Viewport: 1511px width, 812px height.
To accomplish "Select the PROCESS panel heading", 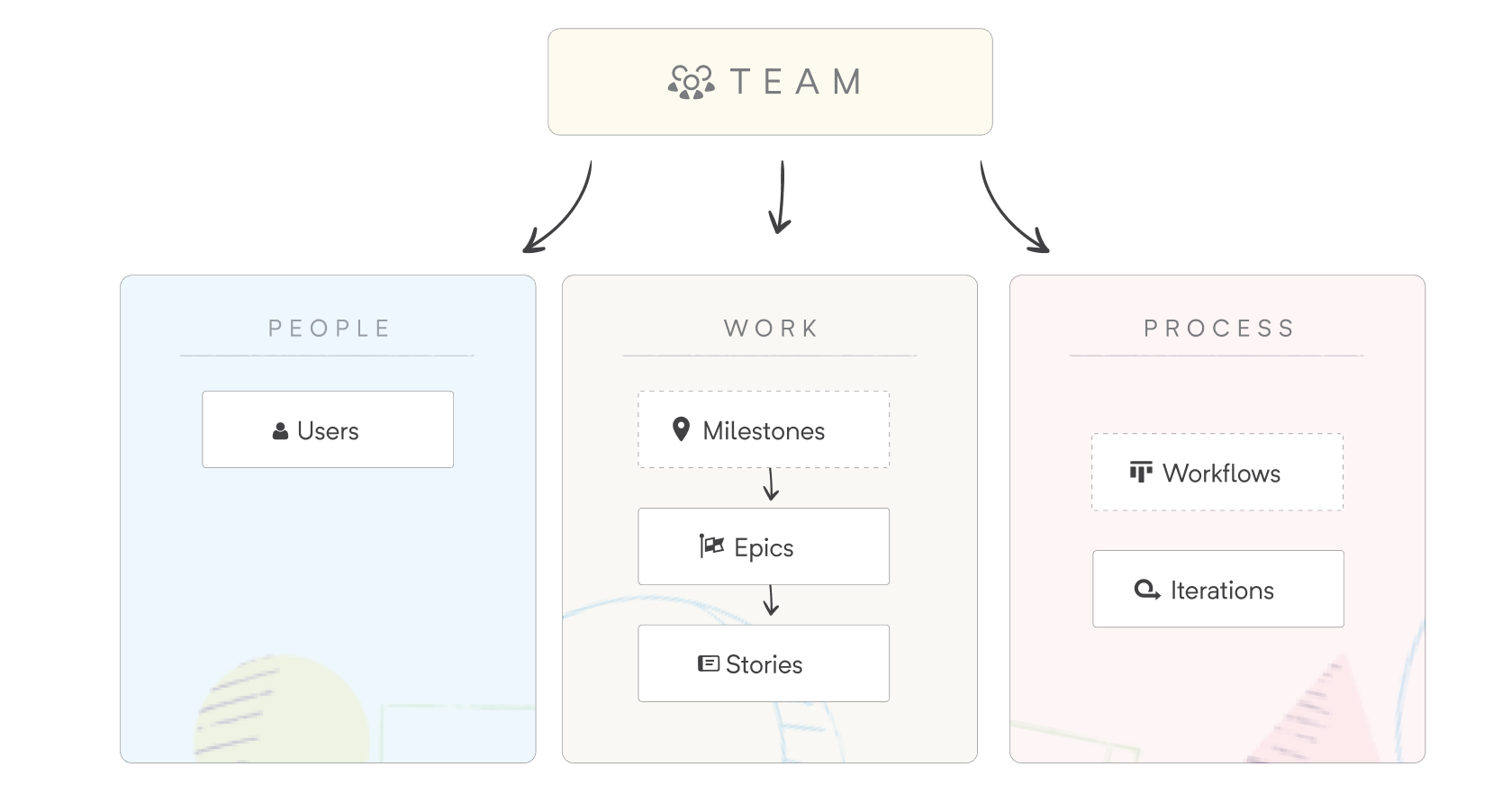I will (1218, 329).
